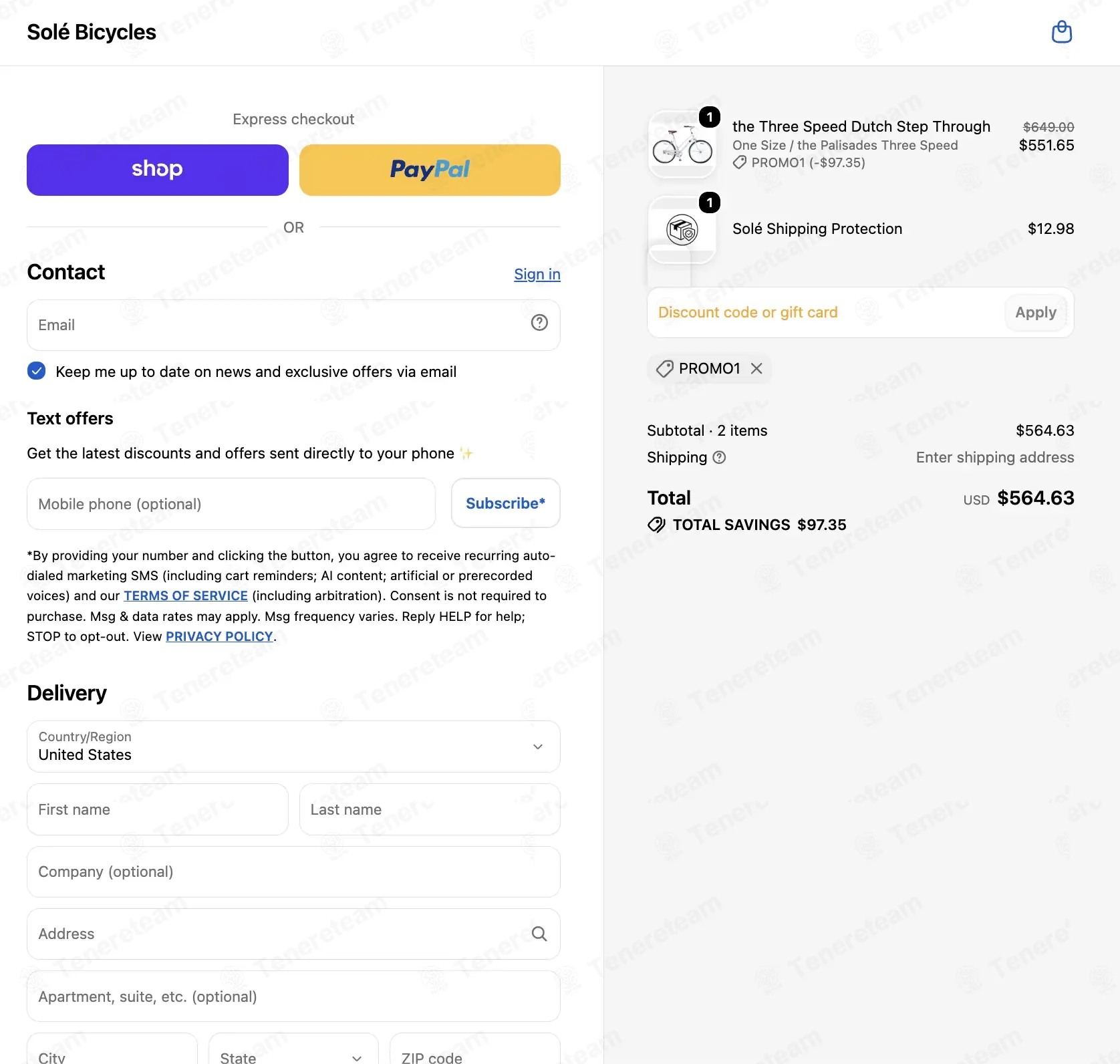The width and height of the screenshot is (1120, 1064).
Task: Focus the Company (optional) field
Action: (293, 872)
